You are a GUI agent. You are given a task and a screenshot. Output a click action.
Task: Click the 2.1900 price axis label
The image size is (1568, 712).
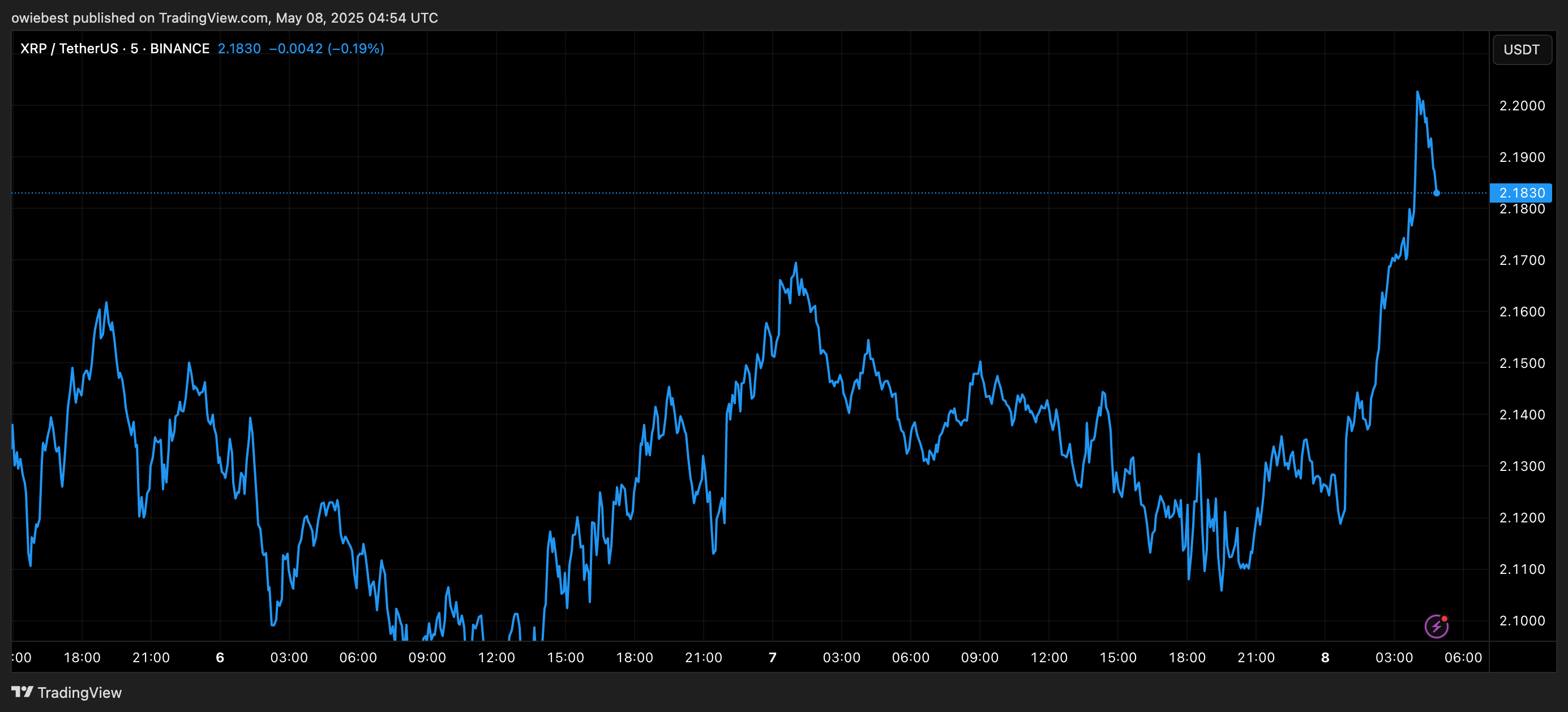click(x=1522, y=157)
